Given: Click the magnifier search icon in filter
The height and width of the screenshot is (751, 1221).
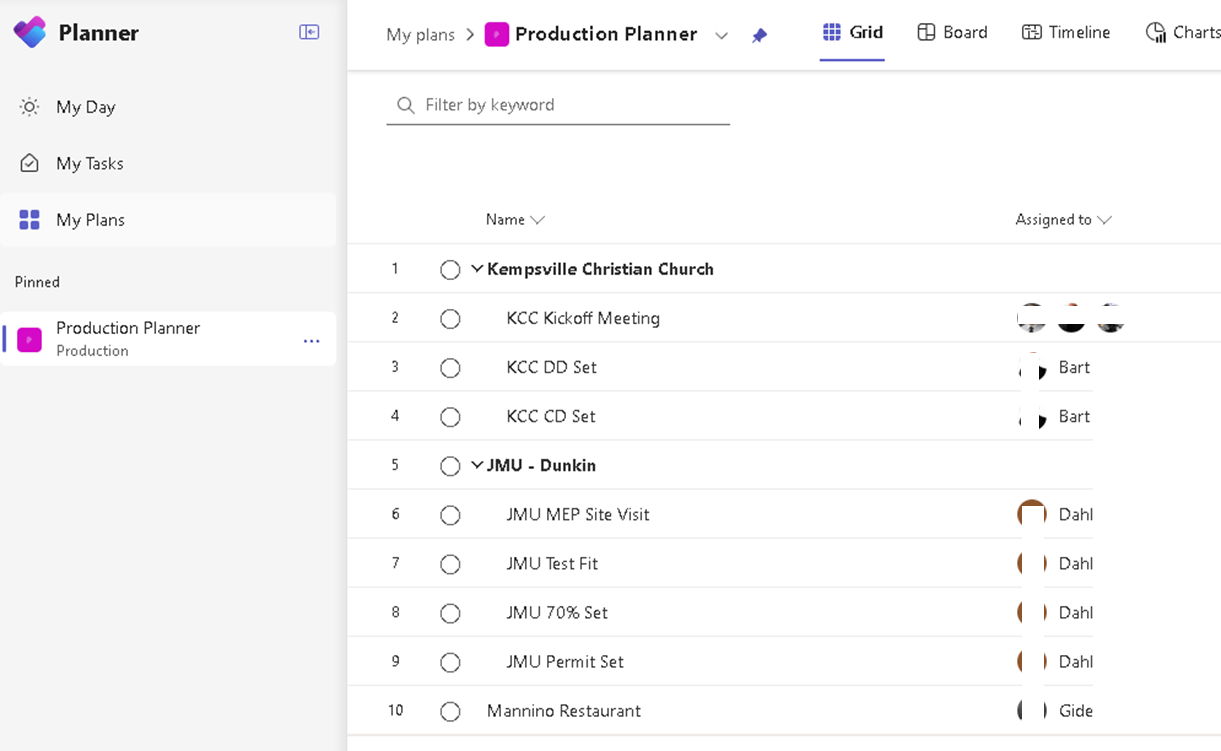Looking at the screenshot, I should click(405, 105).
